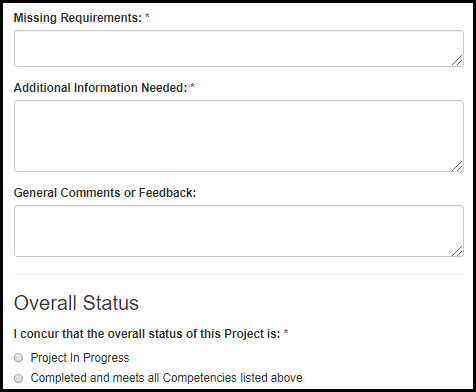The width and height of the screenshot is (476, 392).
Task: Click the 'Additional Information Needed:' label
Action: click(x=100, y=88)
